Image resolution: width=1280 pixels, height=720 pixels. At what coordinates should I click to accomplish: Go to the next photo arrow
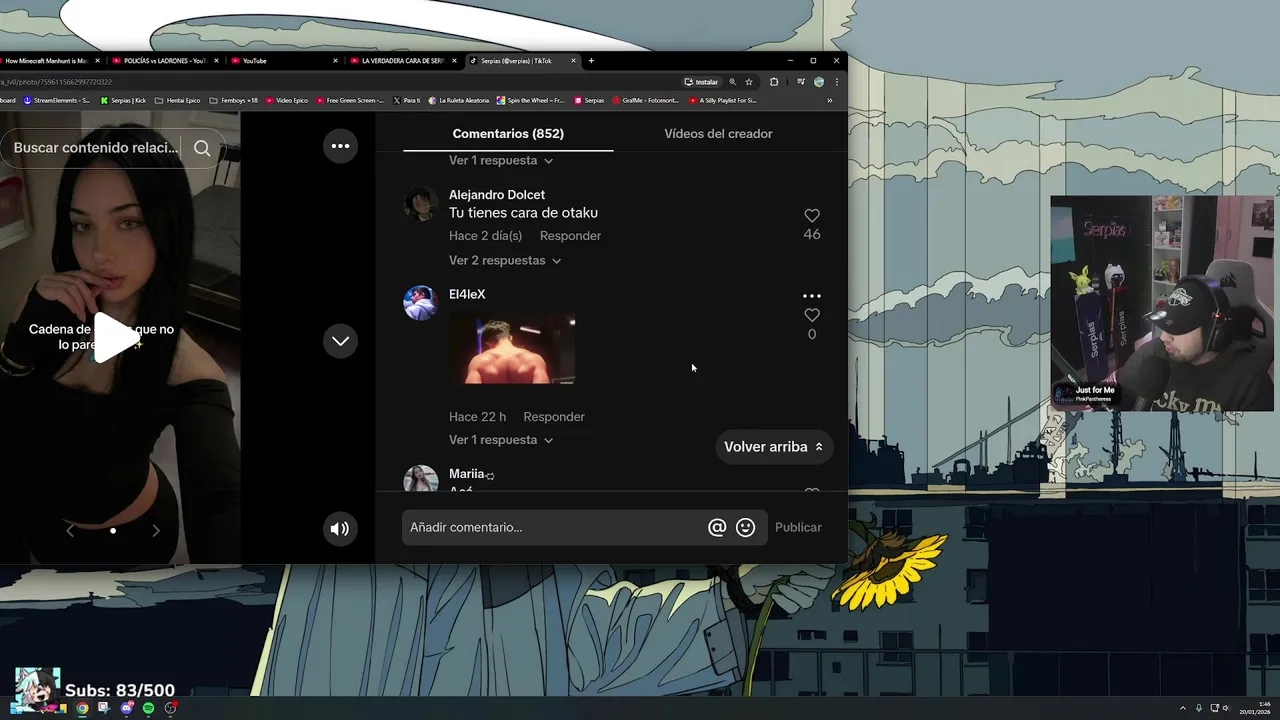tap(155, 531)
